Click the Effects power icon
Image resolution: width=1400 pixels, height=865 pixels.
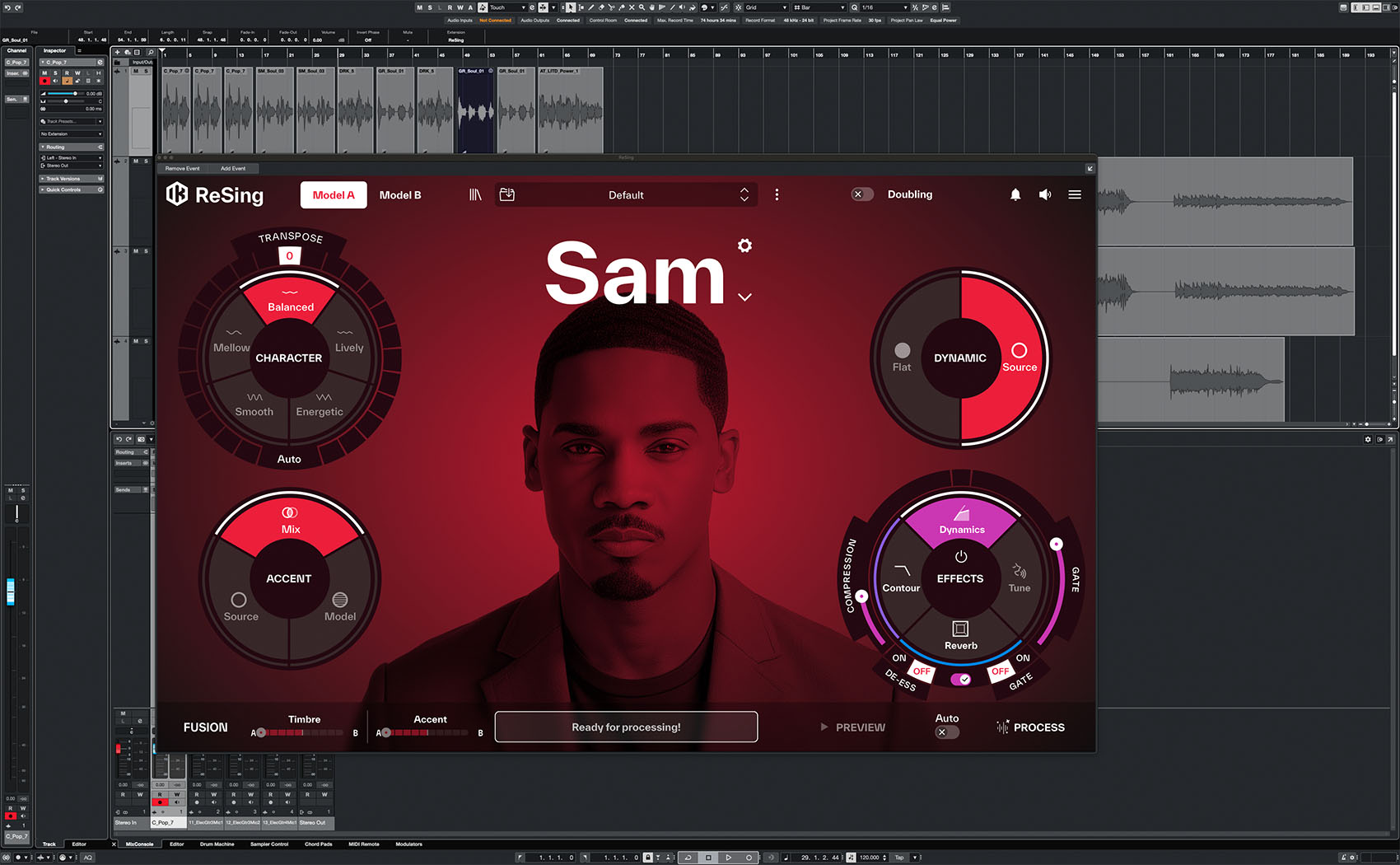[x=960, y=557]
